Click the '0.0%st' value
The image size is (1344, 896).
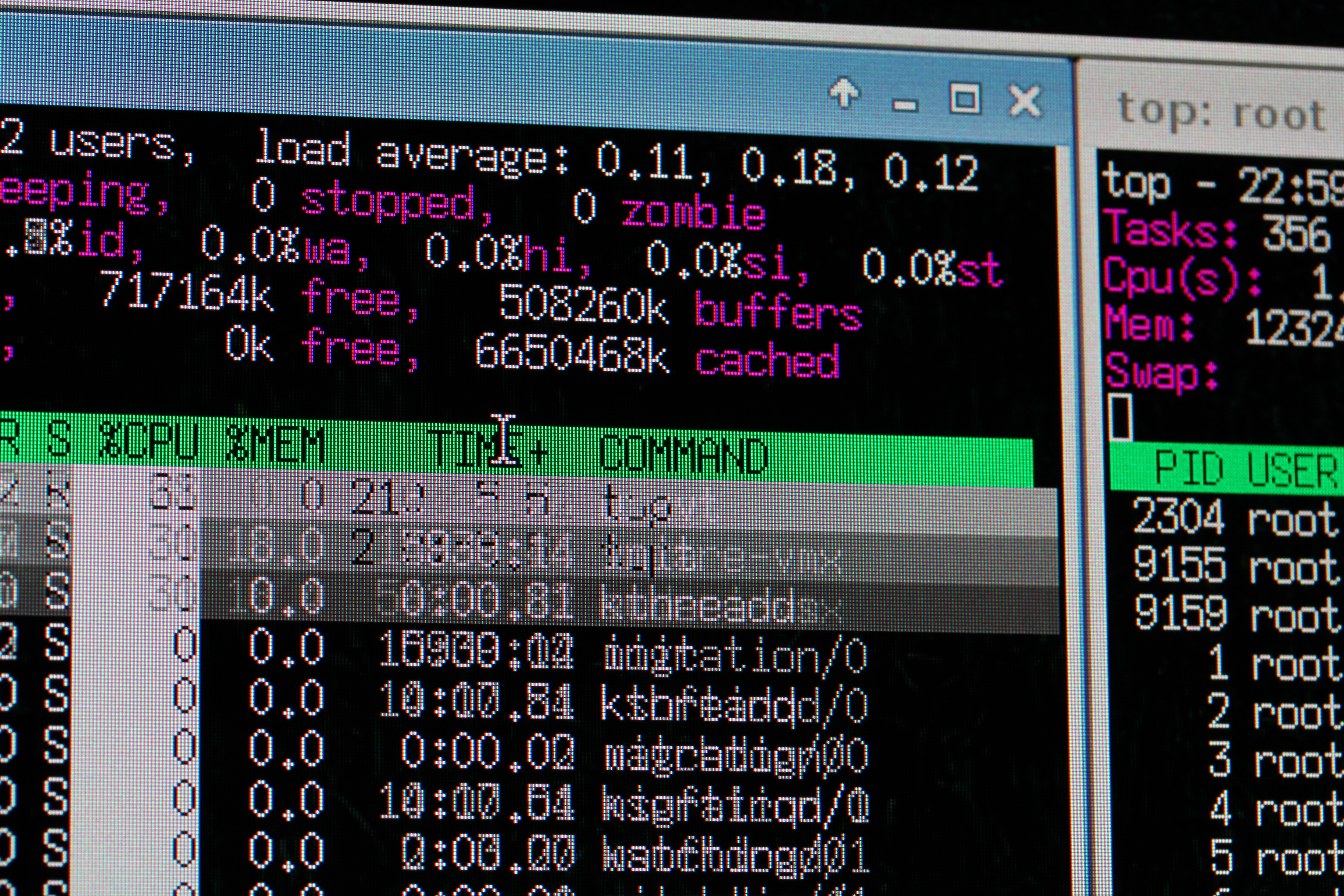click(933, 269)
